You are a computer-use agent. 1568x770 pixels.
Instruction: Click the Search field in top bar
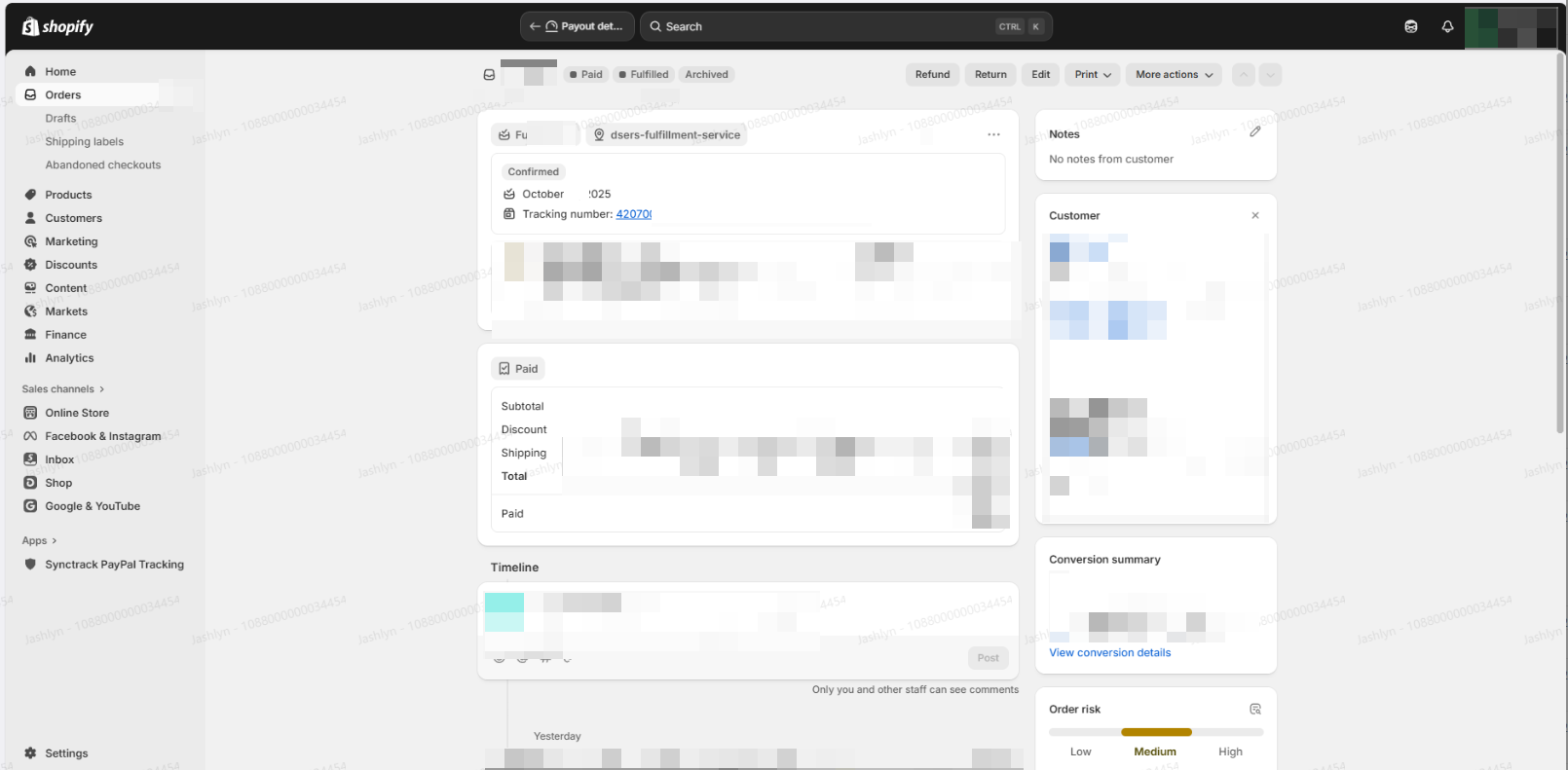828,26
